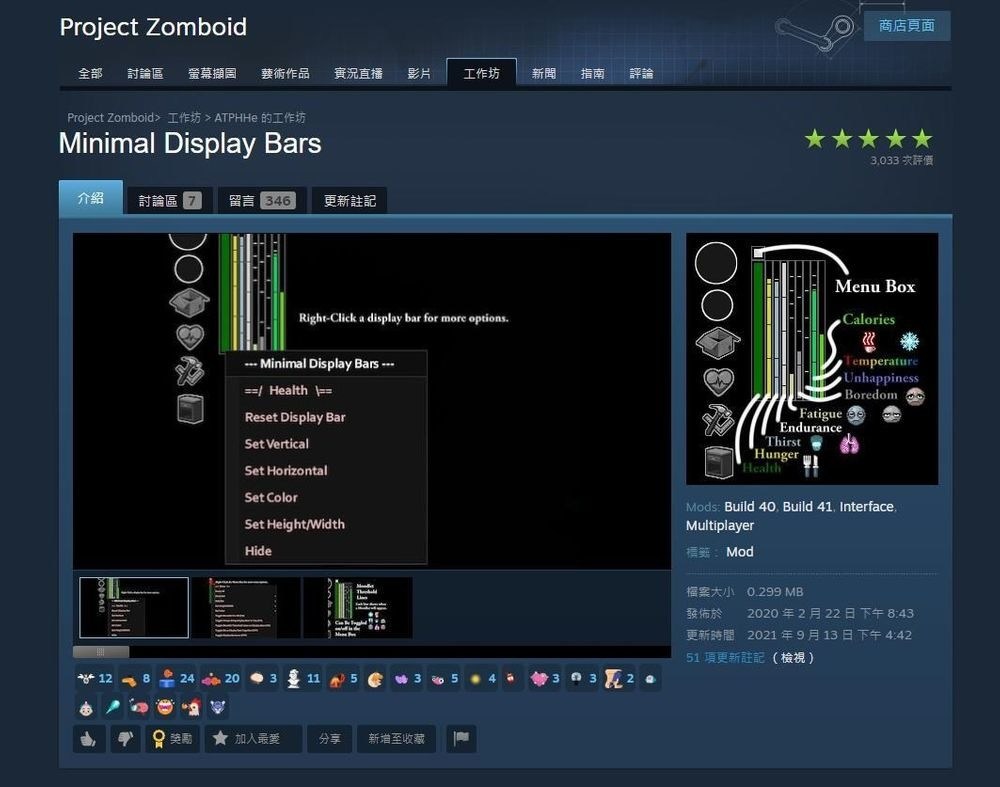Open the 螢幕擷圖 tab
Viewport: 1000px width, 787px height.
pos(212,73)
